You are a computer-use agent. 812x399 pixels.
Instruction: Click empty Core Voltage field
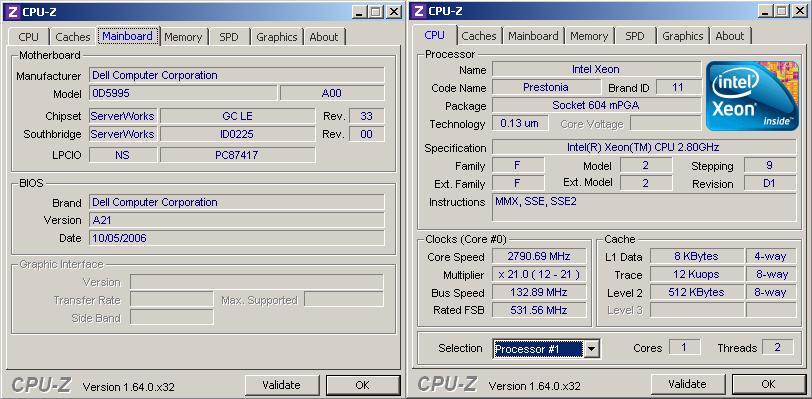click(665, 123)
